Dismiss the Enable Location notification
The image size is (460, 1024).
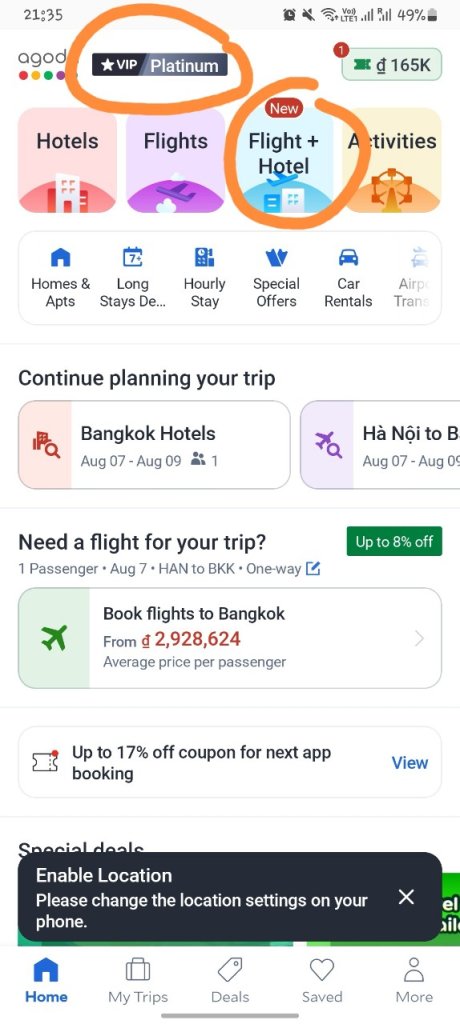[x=406, y=897]
